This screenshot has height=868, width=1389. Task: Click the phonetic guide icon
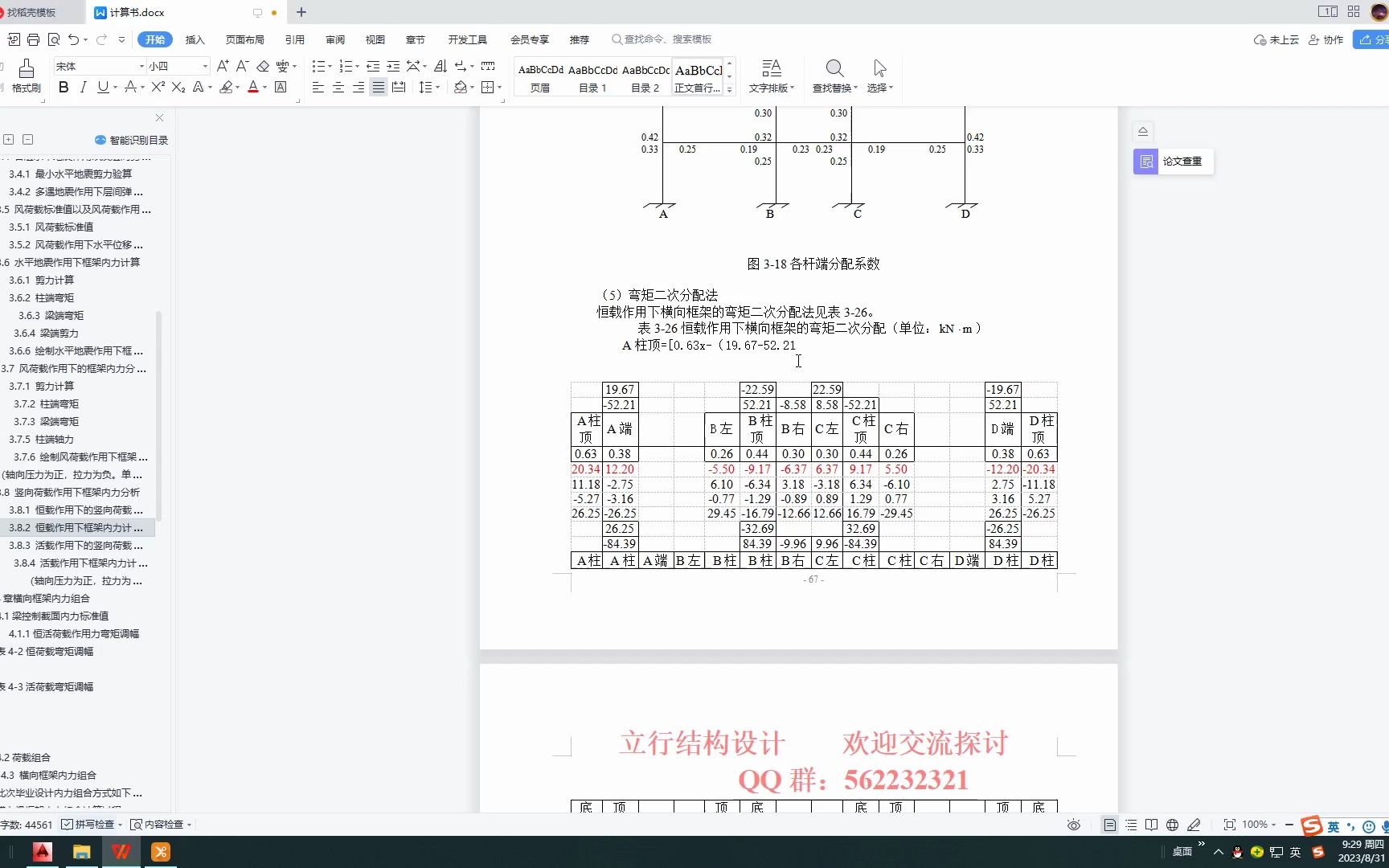tap(283, 66)
